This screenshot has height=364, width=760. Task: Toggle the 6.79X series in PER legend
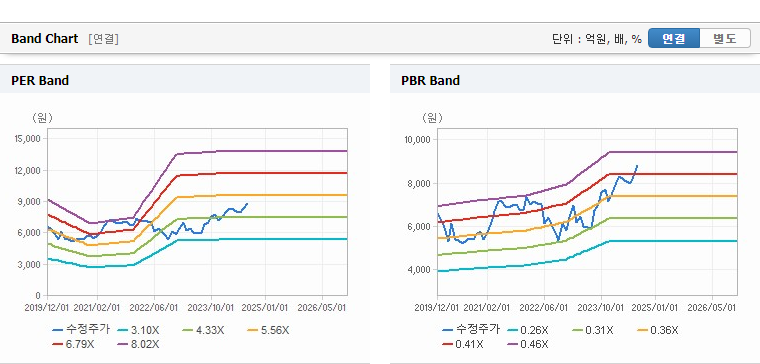[x=74, y=345]
